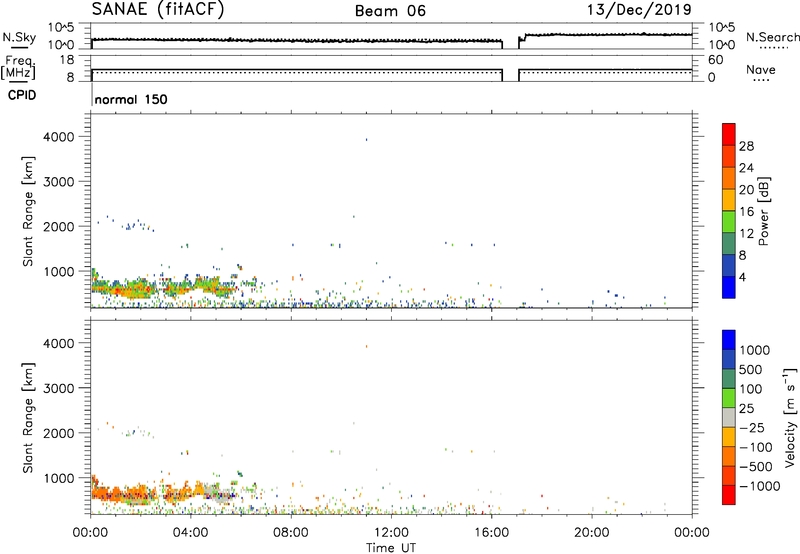This screenshot has width=800, height=554.
Task: Select the red bottom segment of Velocity colorbar
Action: [x=729, y=495]
